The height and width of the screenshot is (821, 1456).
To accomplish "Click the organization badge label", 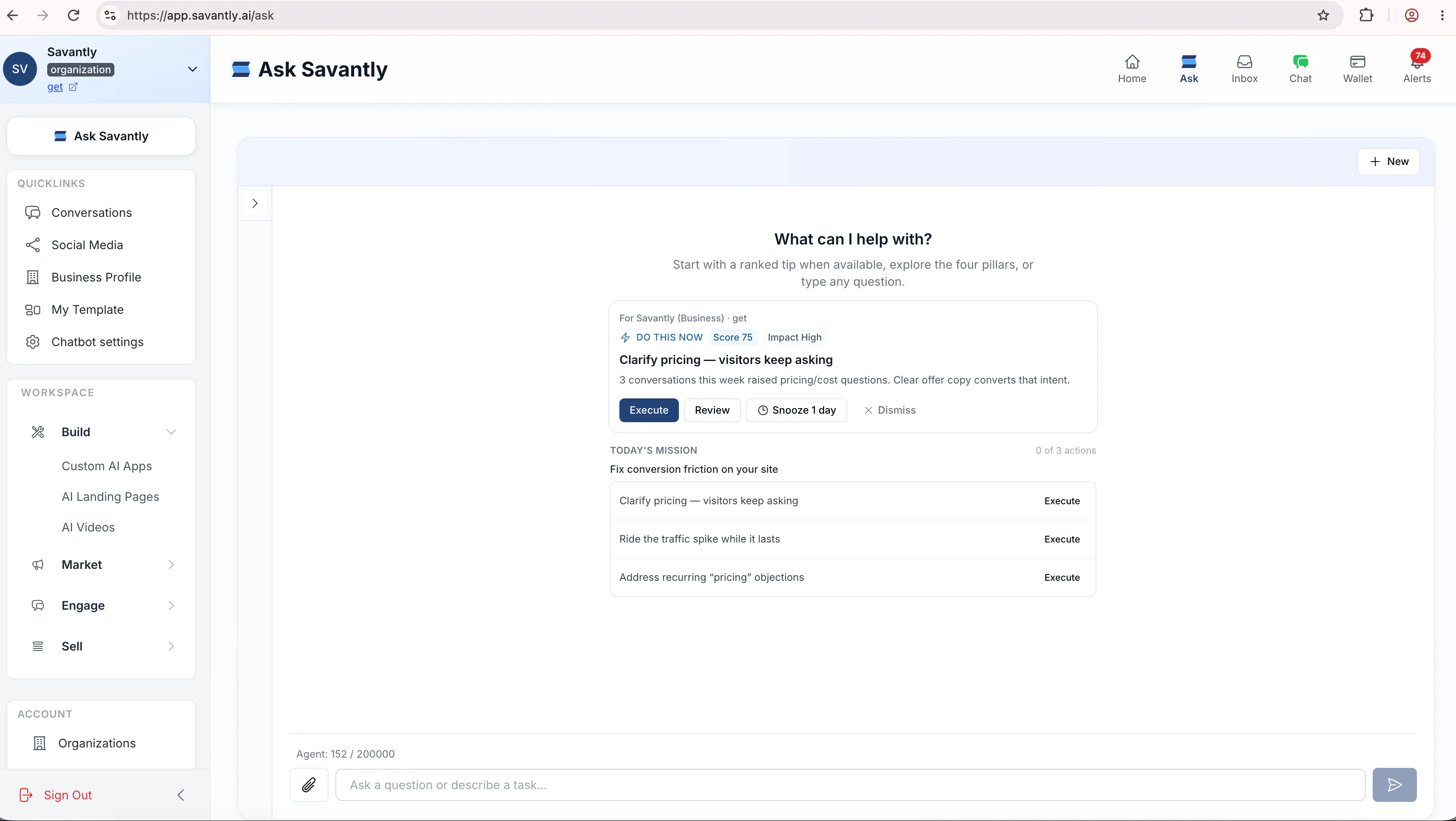I will 81,70.
